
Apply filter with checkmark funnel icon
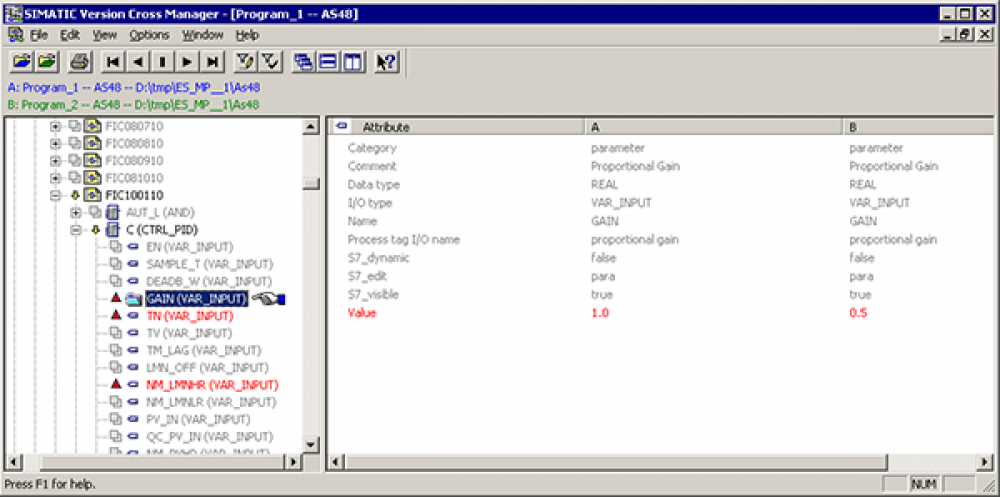pos(270,62)
